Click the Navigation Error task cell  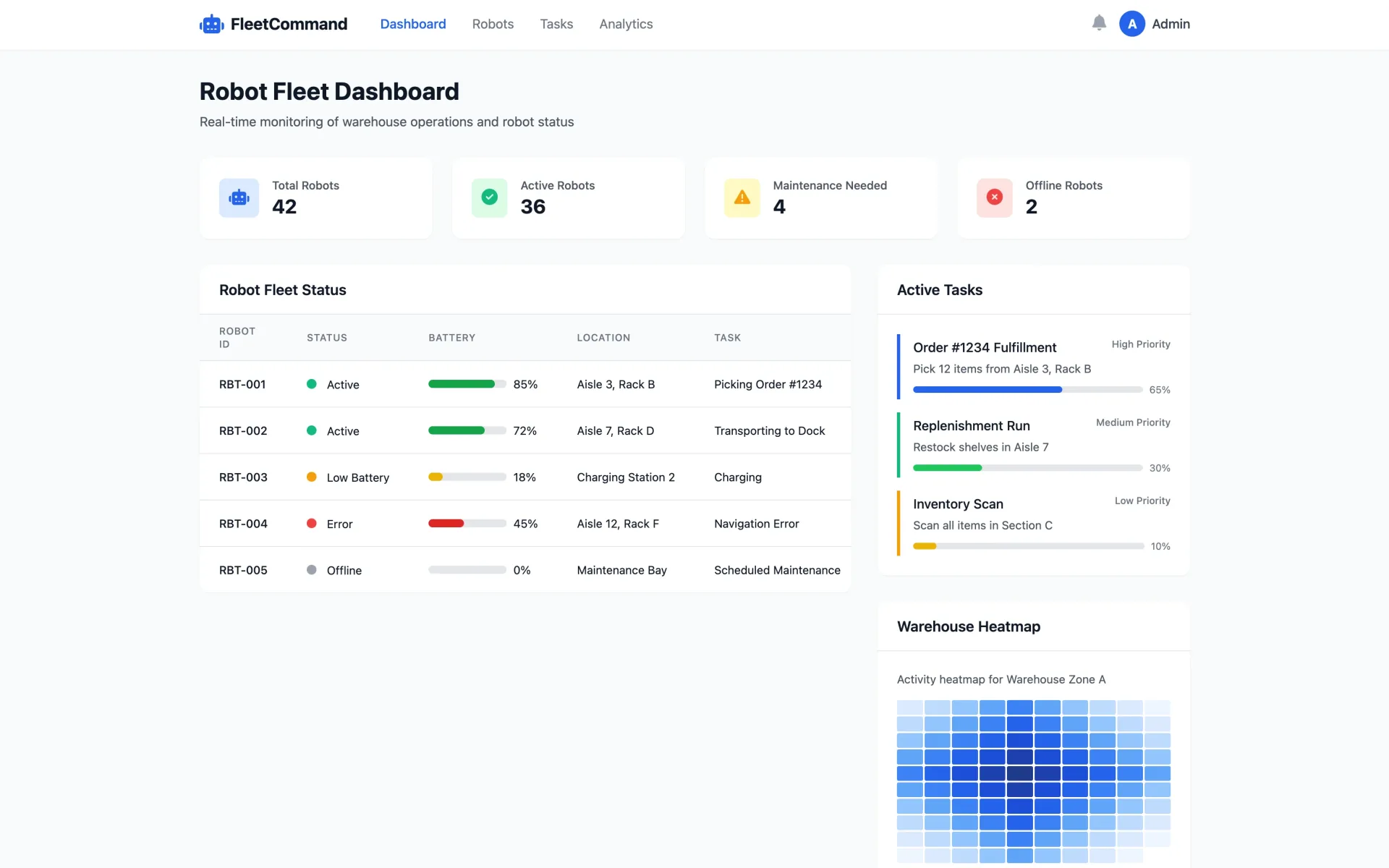tap(757, 523)
